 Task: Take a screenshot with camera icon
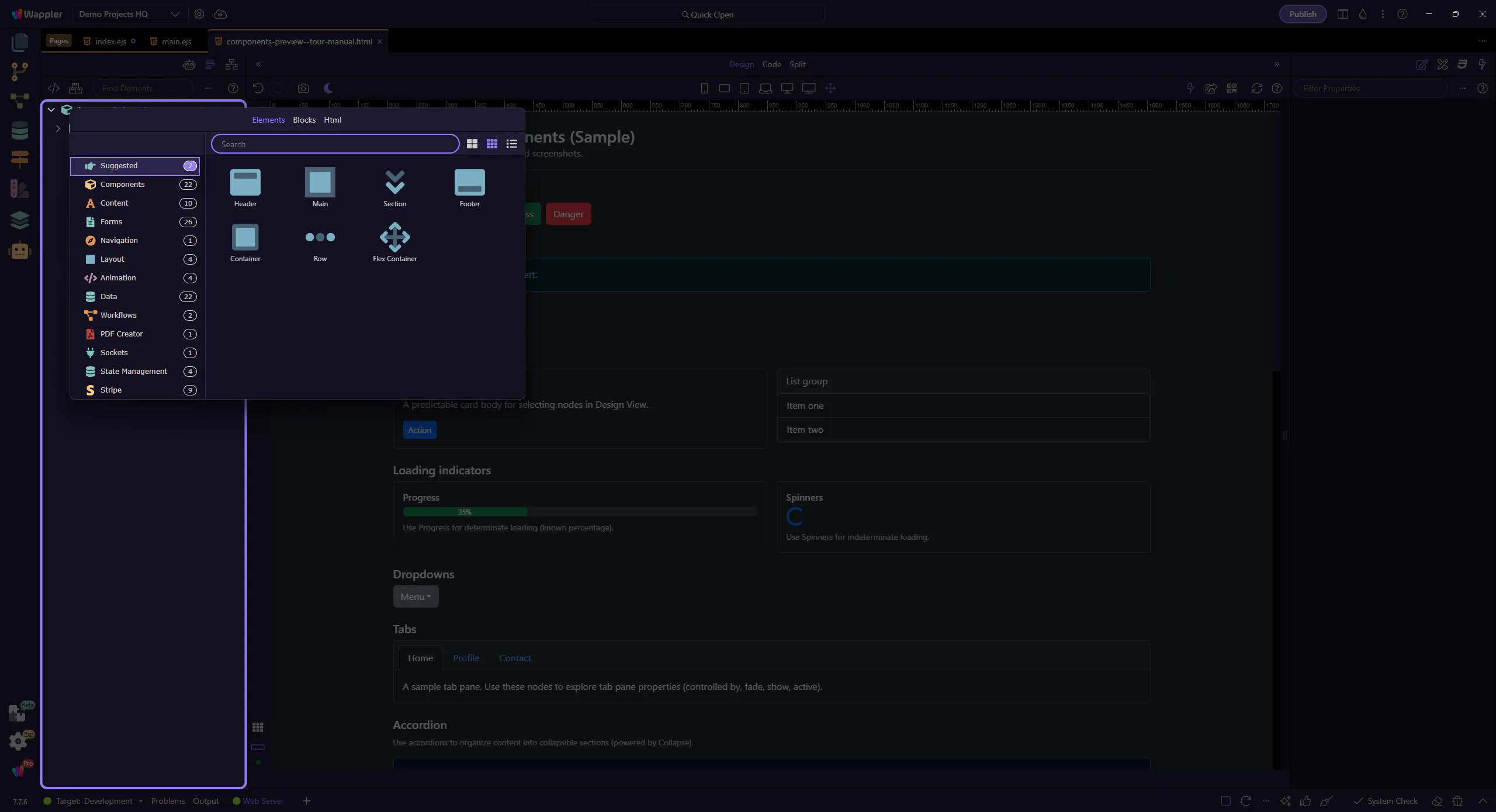(x=303, y=88)
